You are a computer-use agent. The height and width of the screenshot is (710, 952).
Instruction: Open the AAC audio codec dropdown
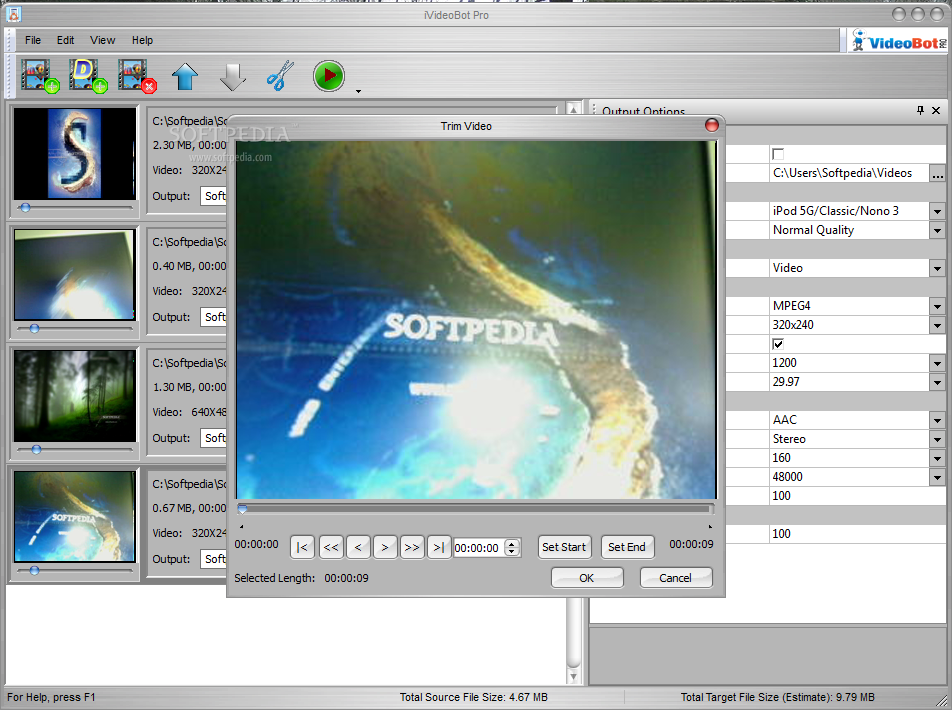point(937,420)
